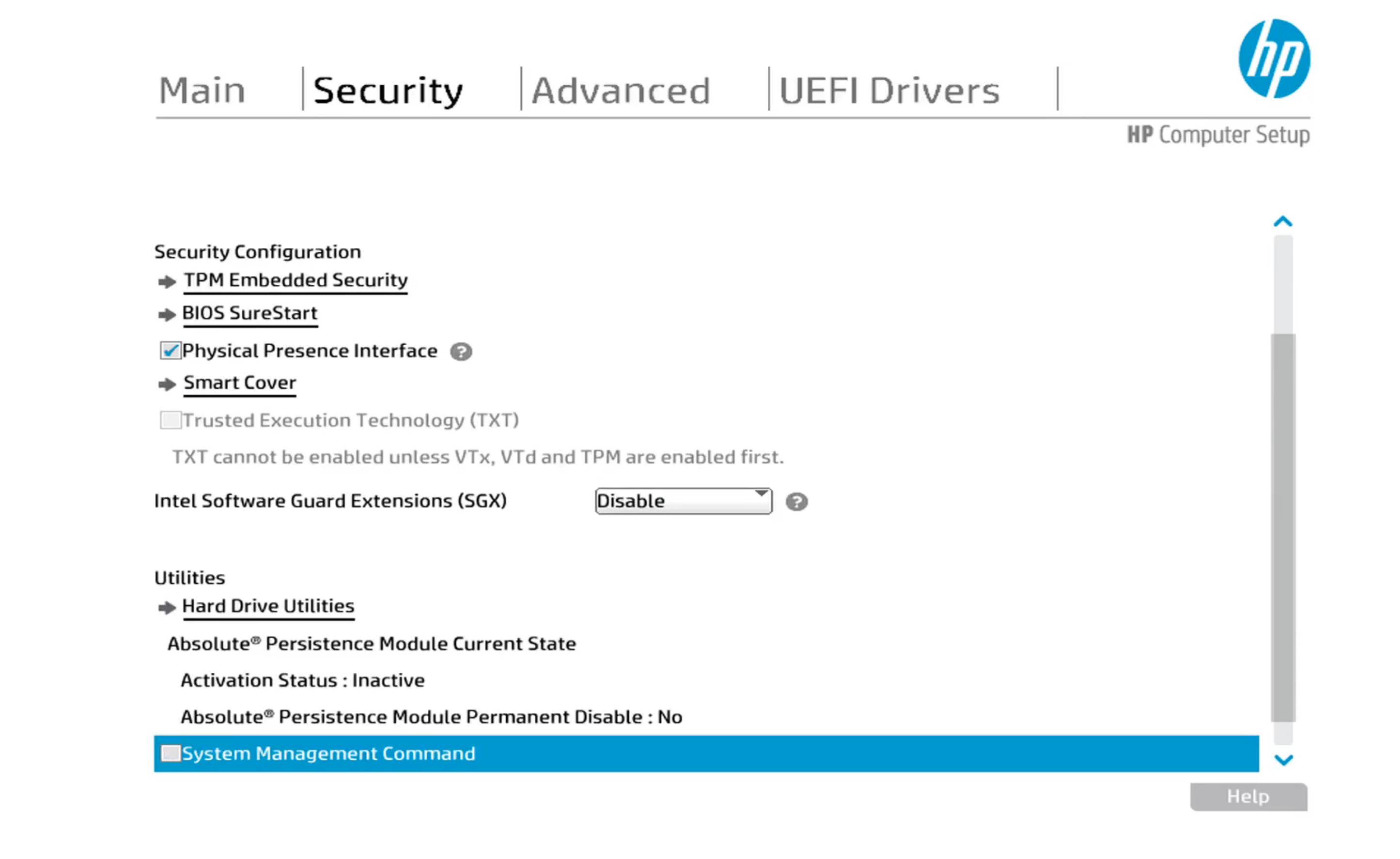The image size is (1400, 859).
Task: Click arrow icon beside BIOS SureStart
Action: tap(167, 315)
